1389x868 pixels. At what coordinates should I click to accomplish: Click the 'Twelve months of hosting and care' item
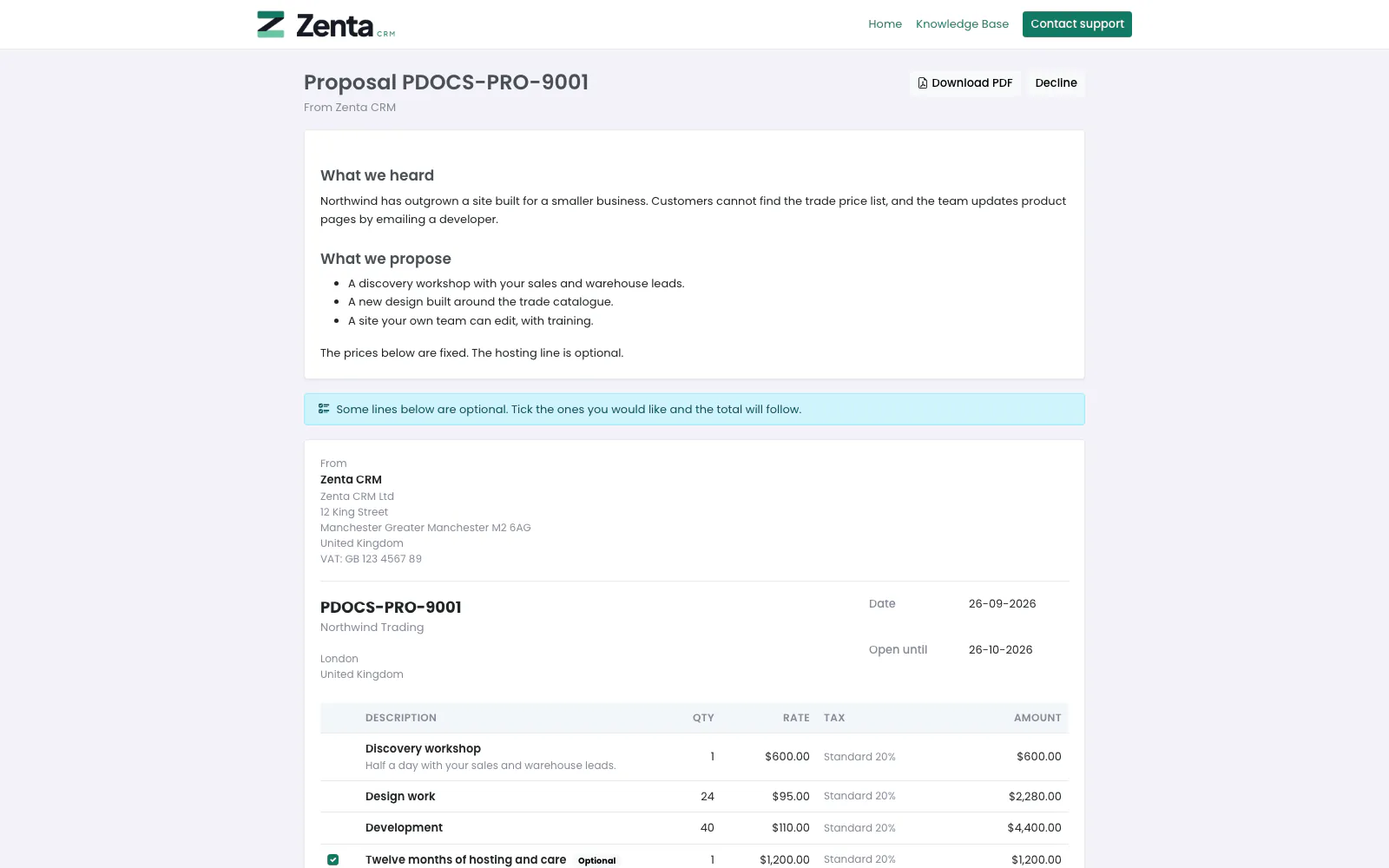tap(465, 860)
